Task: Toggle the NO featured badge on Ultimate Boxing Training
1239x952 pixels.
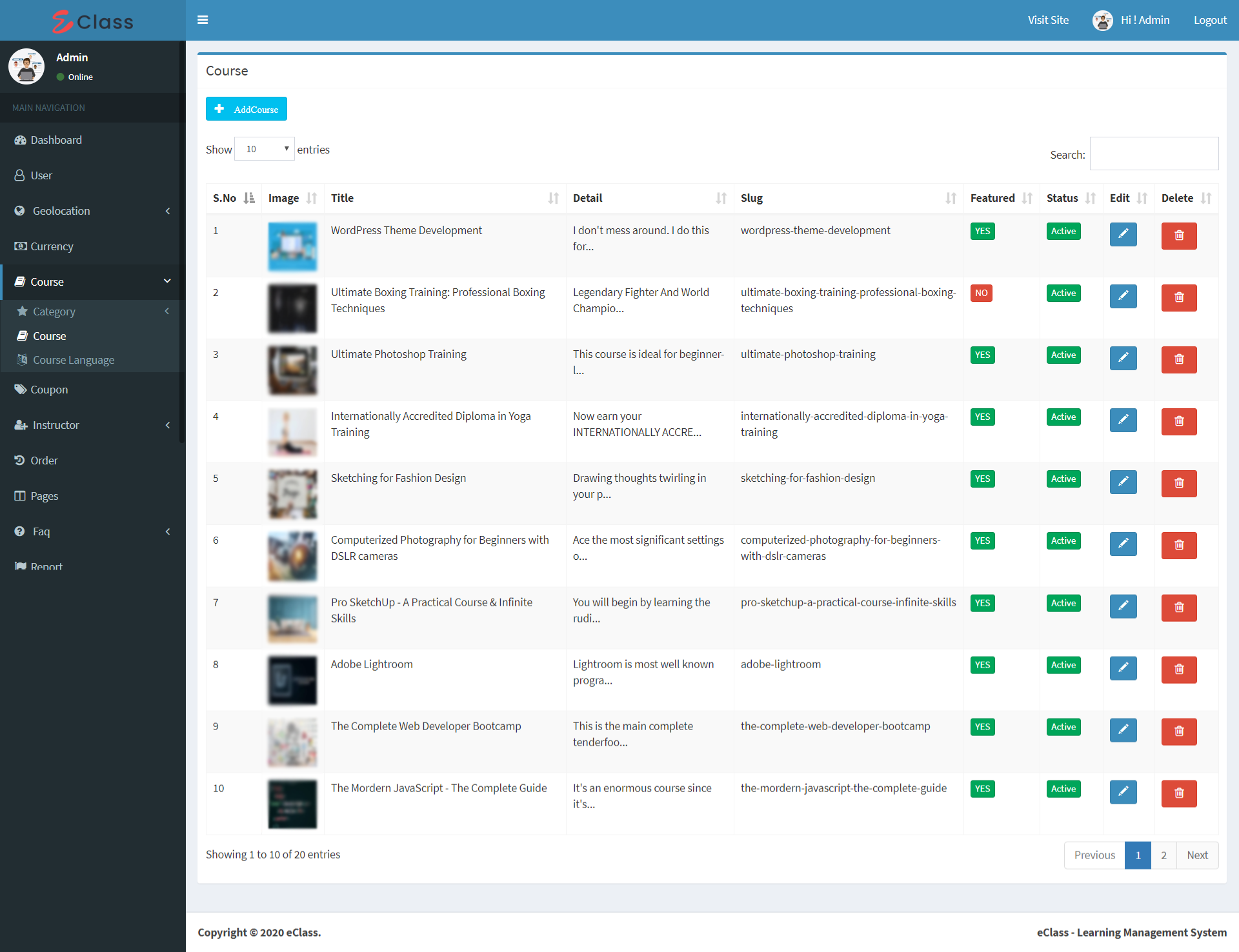Action: coord(982,293)
